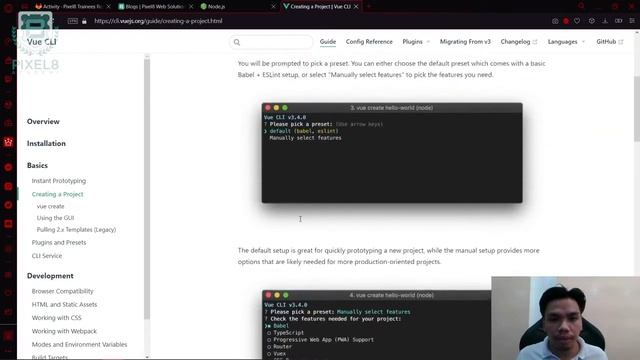Viewport: 640px width, 360px height.
Task: Open Working with CSS in sidebar
Action: click(x=56, y=318)
